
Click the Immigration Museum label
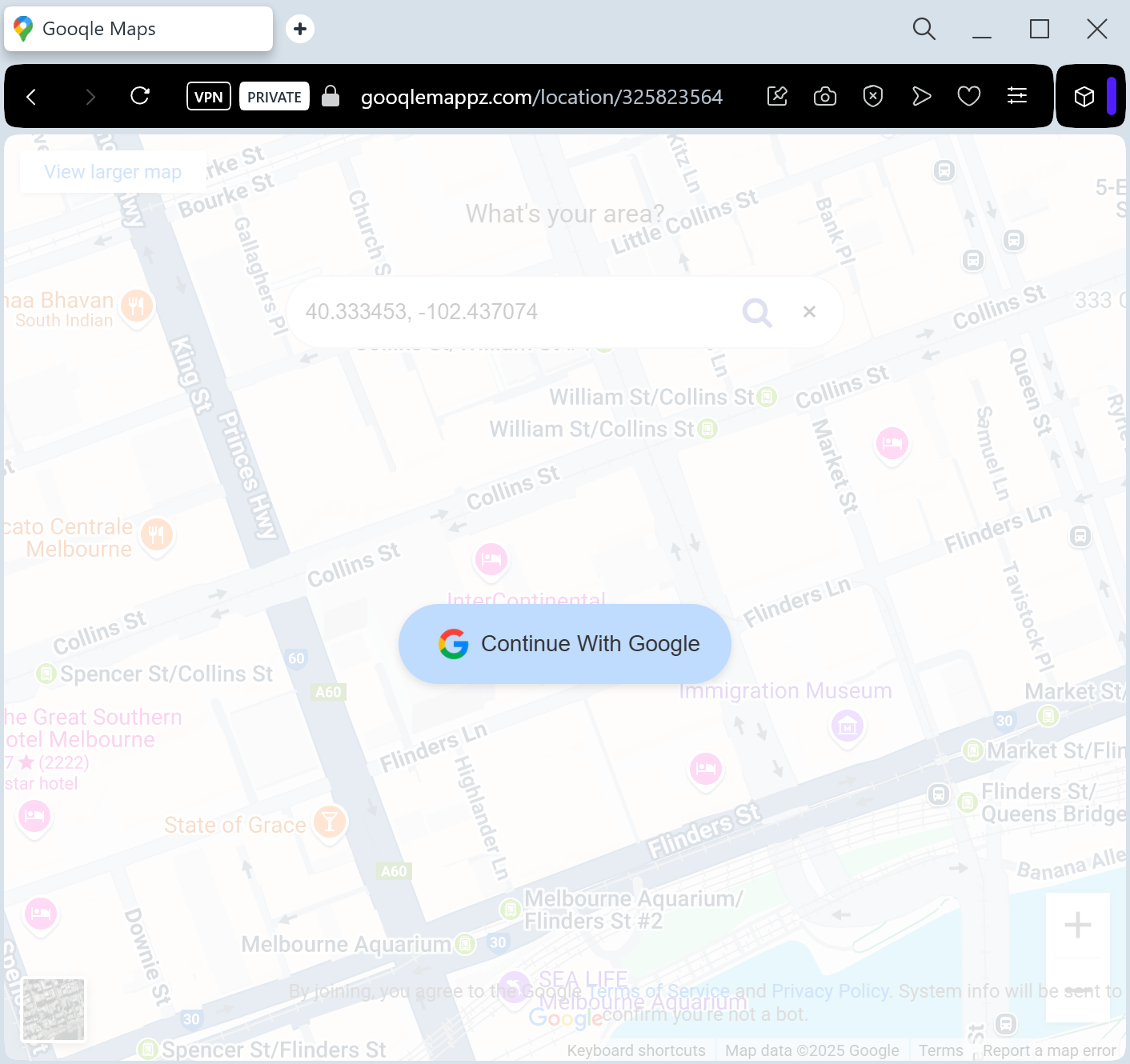click(x=785, y=691)
